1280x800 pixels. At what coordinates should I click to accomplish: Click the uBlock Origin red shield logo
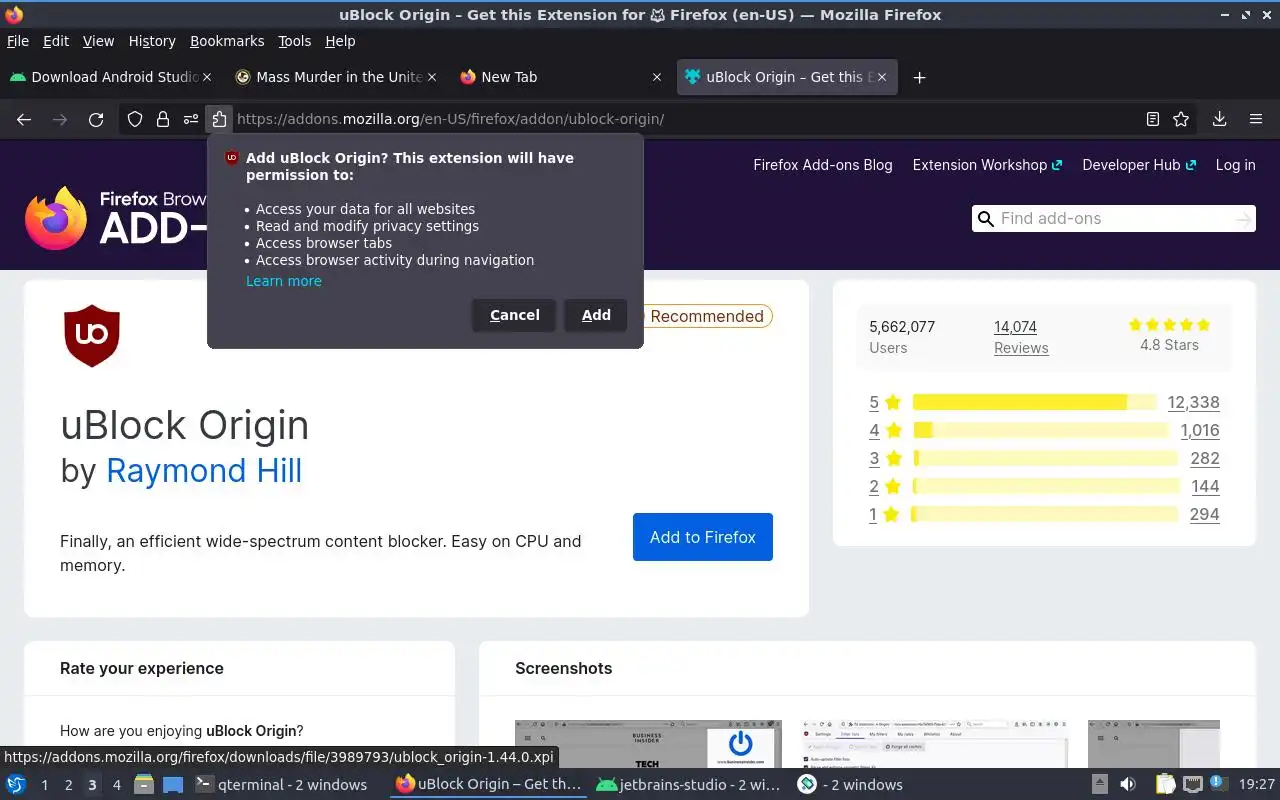(92, 336)
